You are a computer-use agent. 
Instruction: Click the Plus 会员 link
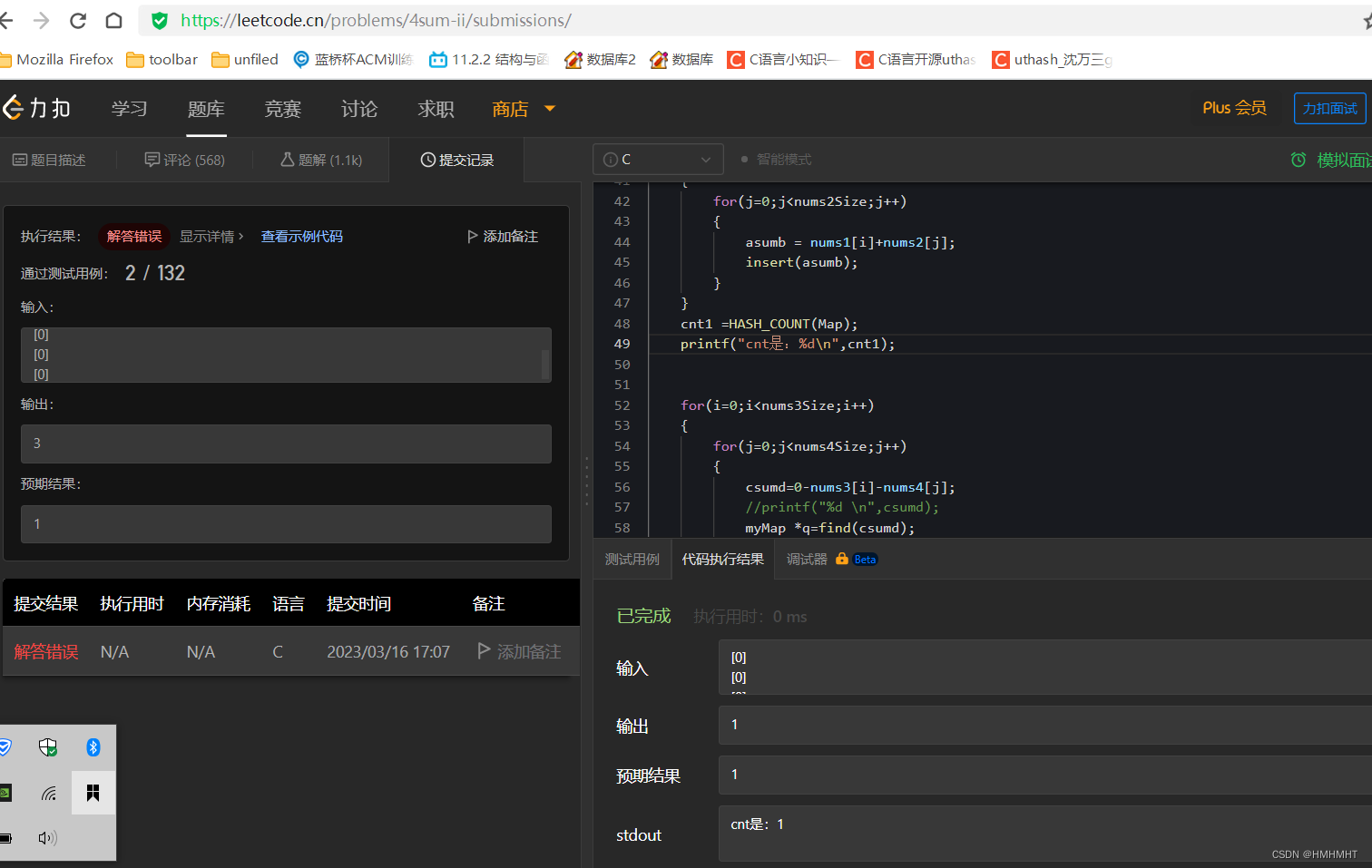[x=1234, y=108]
